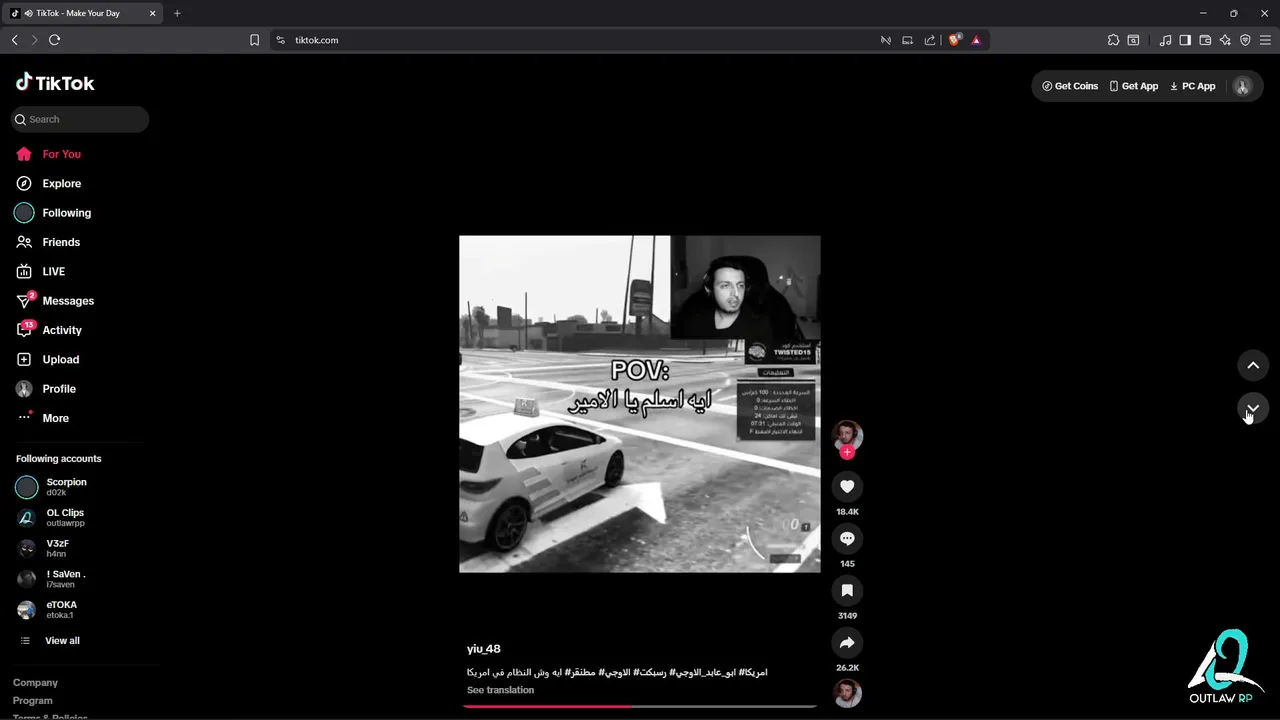Image resolution: width=1280 pixels, height=720 pixels.
Task: Open a new browser tab
Action: click(x=177, y=13)
